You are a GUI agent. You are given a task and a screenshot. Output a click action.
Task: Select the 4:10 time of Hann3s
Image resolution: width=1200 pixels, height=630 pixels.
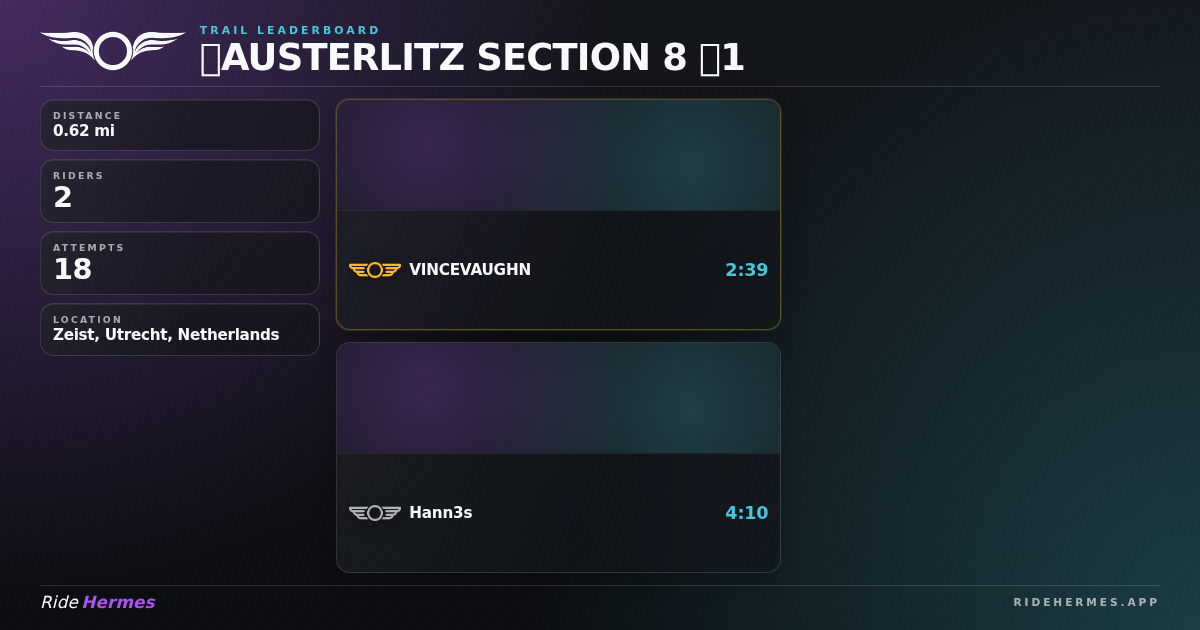pos(746,513)
